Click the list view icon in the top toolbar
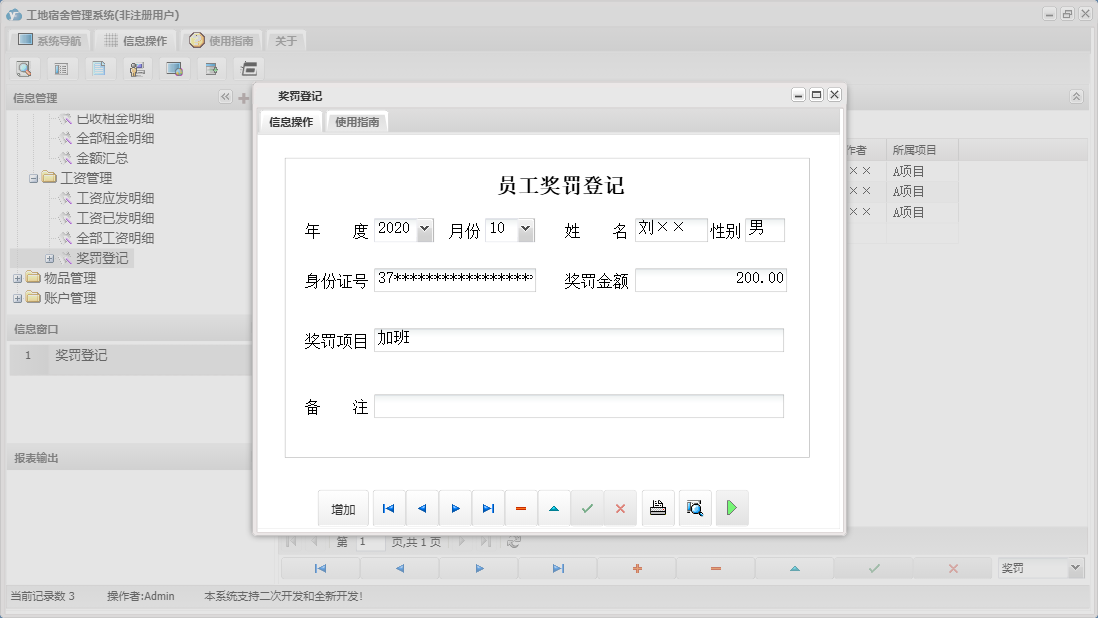This screenshot has height=618, width=1098. coord(62,68)
